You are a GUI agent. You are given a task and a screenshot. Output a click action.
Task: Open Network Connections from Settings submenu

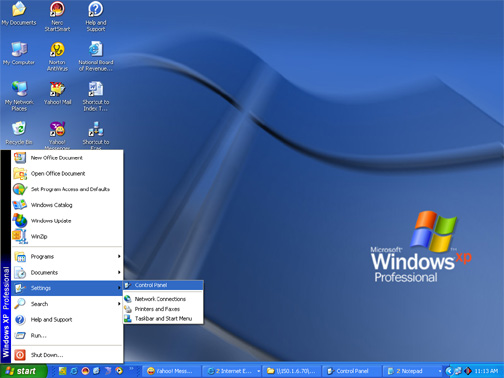[163, 299]
